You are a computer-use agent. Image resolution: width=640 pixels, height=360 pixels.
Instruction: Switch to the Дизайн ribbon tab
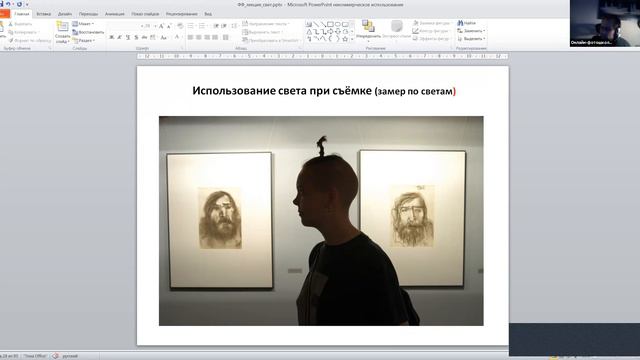click(x=65, y=14)
